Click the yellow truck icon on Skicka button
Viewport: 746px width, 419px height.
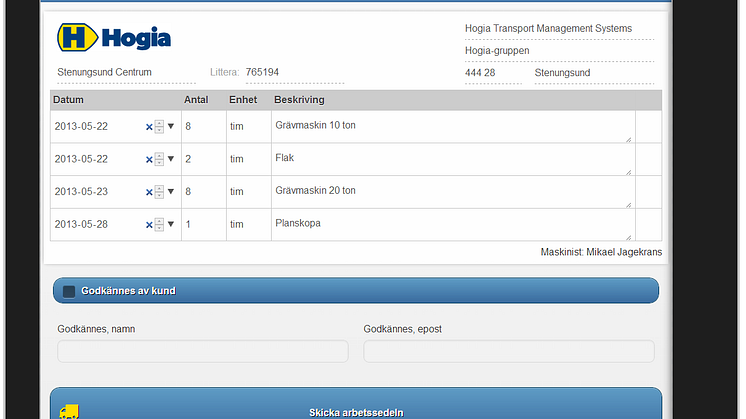(x=69, y=412)
